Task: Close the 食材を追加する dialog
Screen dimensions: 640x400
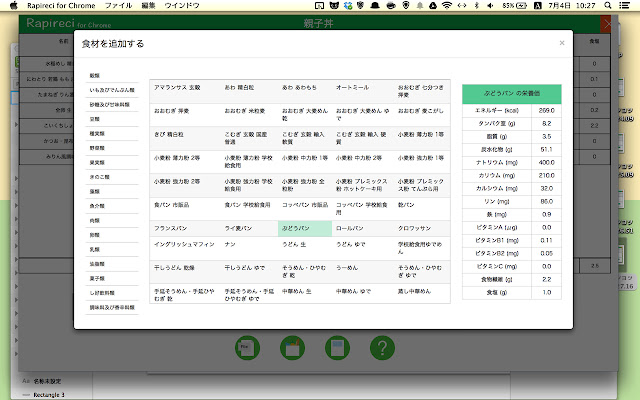Action: point(561,43)
